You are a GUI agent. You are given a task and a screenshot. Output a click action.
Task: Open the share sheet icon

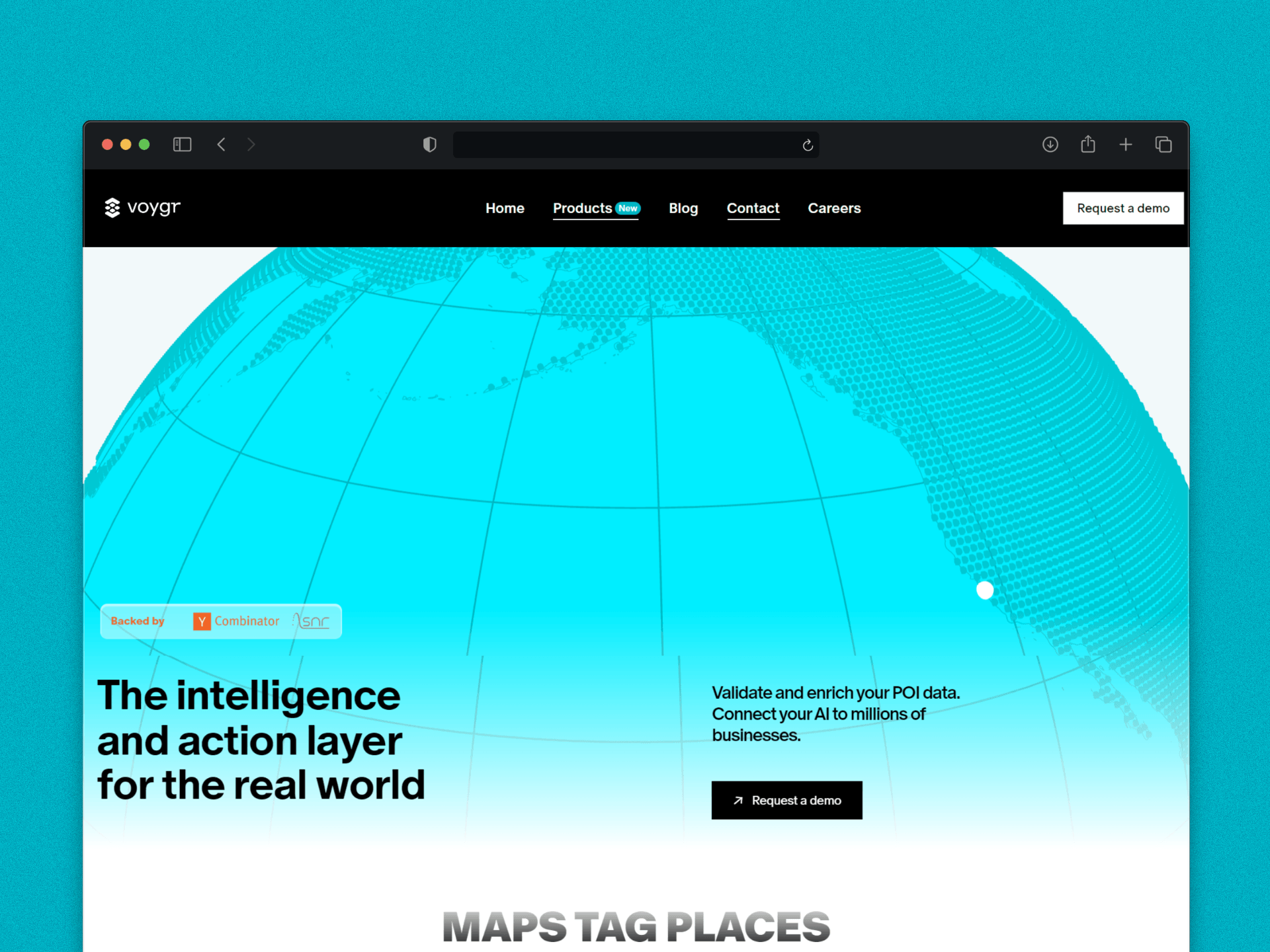pos(1088,143)
